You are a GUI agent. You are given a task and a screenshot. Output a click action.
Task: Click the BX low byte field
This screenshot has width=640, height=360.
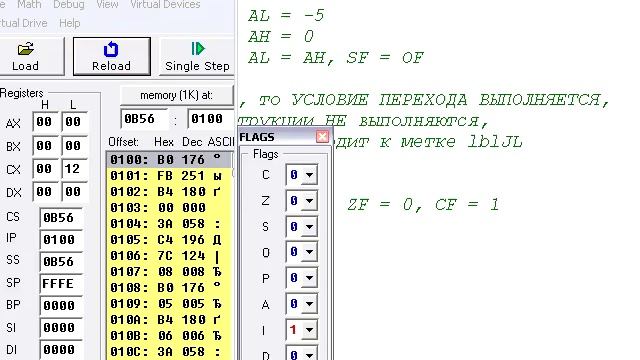point(74,146)
